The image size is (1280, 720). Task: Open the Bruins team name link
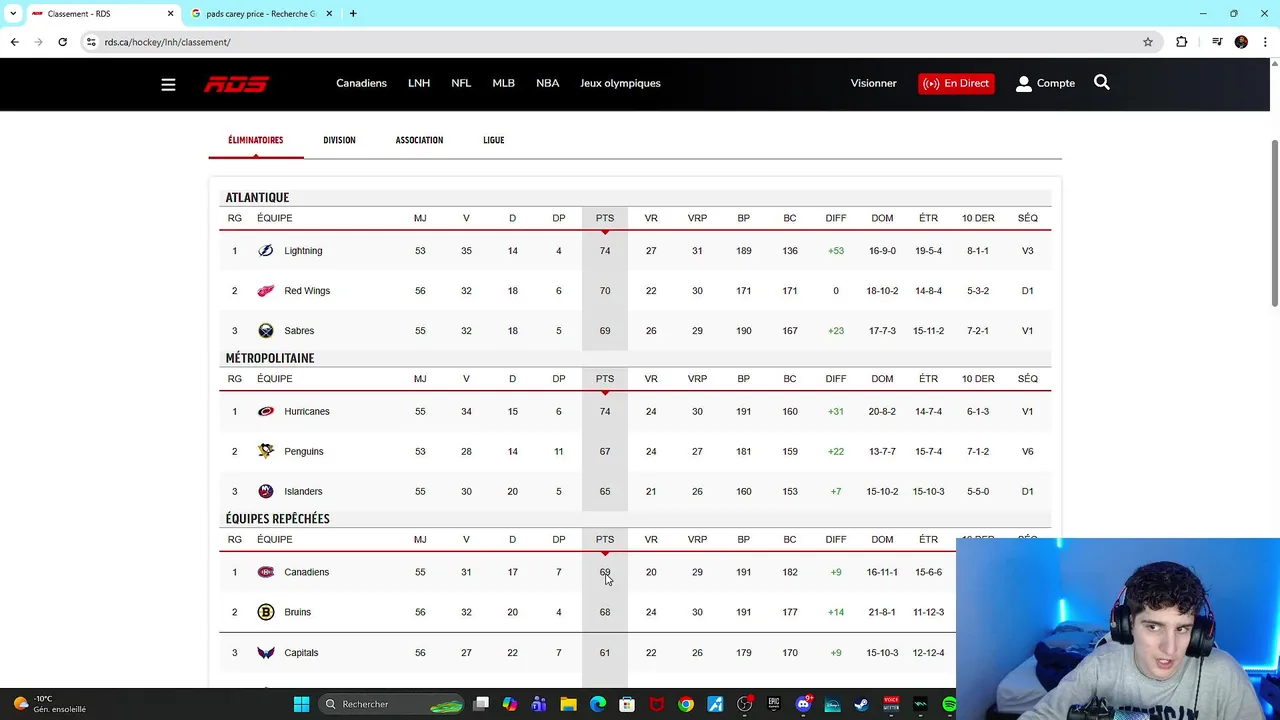(297, 612)
